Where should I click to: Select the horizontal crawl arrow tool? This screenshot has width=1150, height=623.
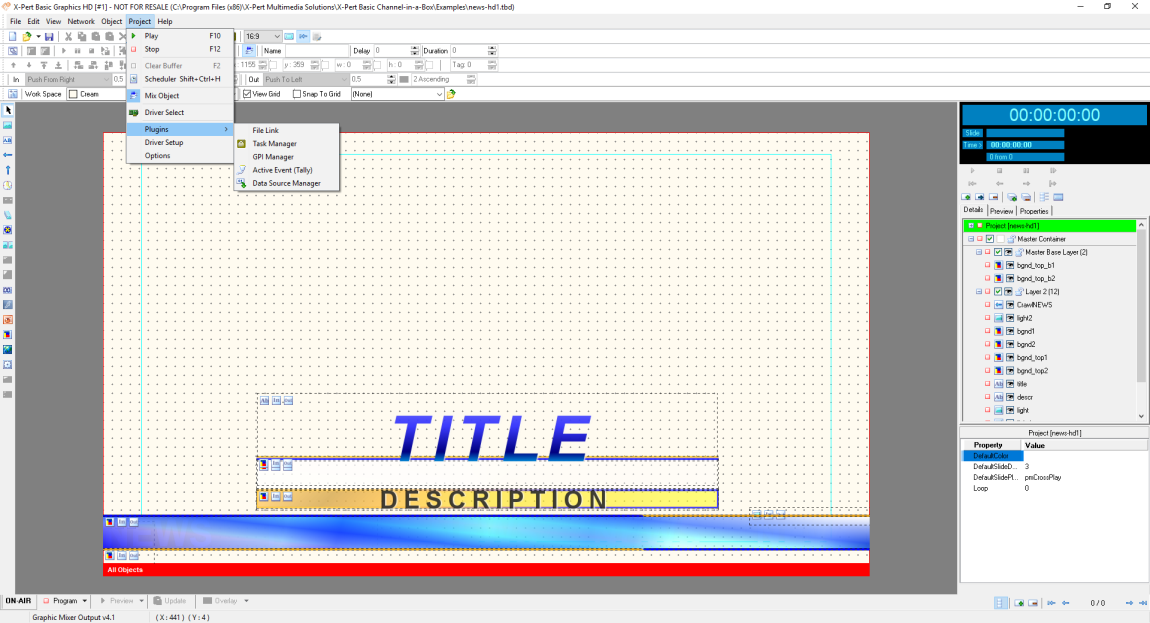8,155
